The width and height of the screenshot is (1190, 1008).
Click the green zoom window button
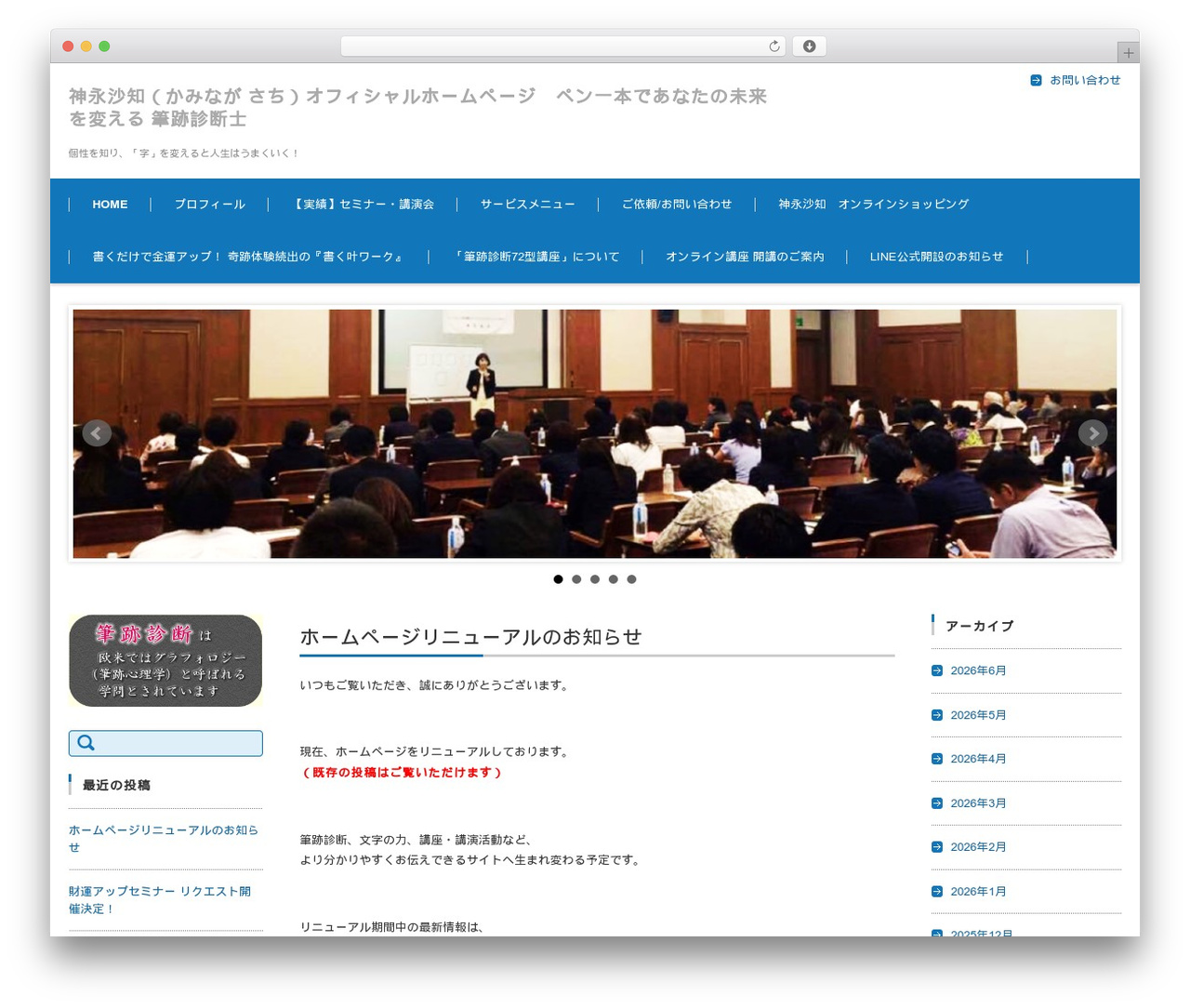point(104,46)
